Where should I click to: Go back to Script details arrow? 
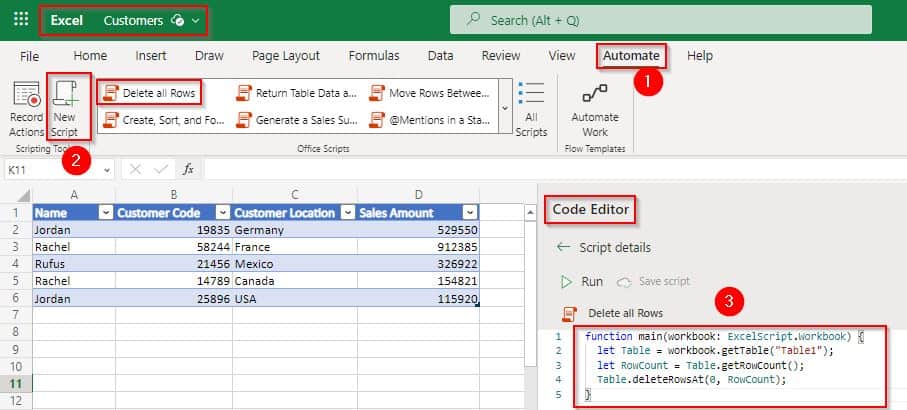pyautogui.click(x=563, y=247)
